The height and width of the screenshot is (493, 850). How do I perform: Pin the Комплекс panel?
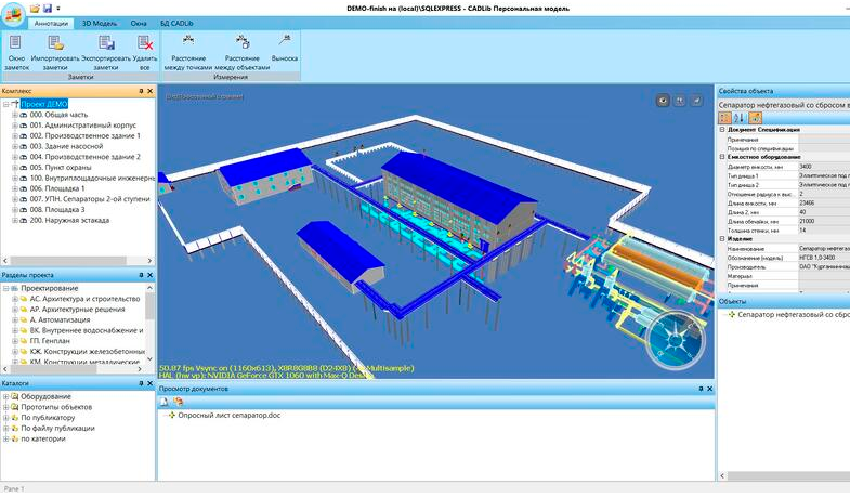coord(142,92)
